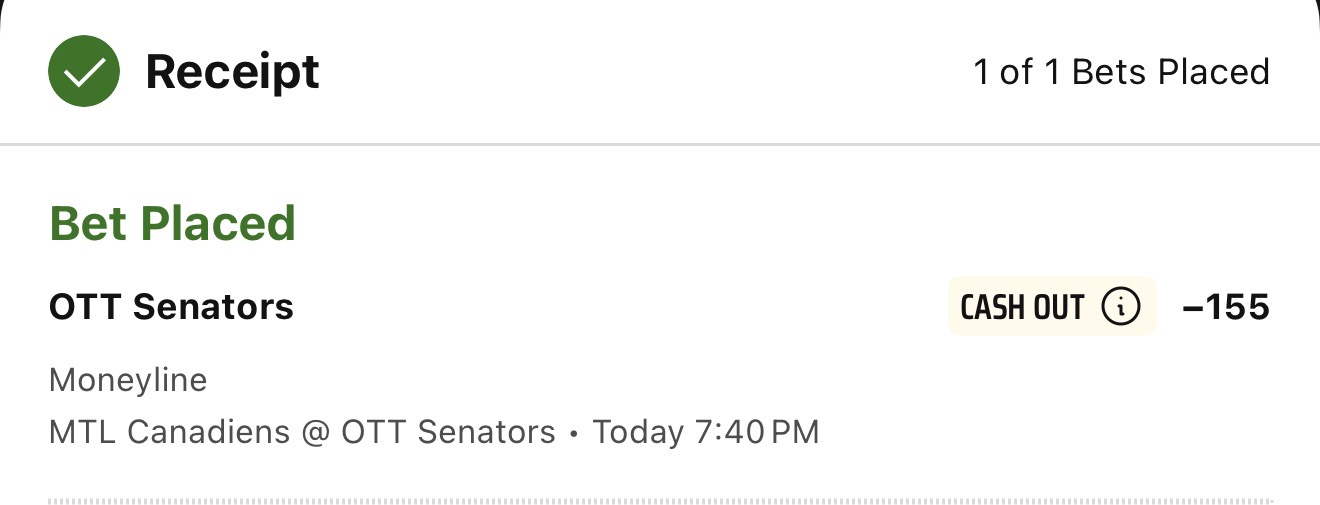Click the dotted divider below the bet
The image size is (1320, 505).
coord(660,500)
